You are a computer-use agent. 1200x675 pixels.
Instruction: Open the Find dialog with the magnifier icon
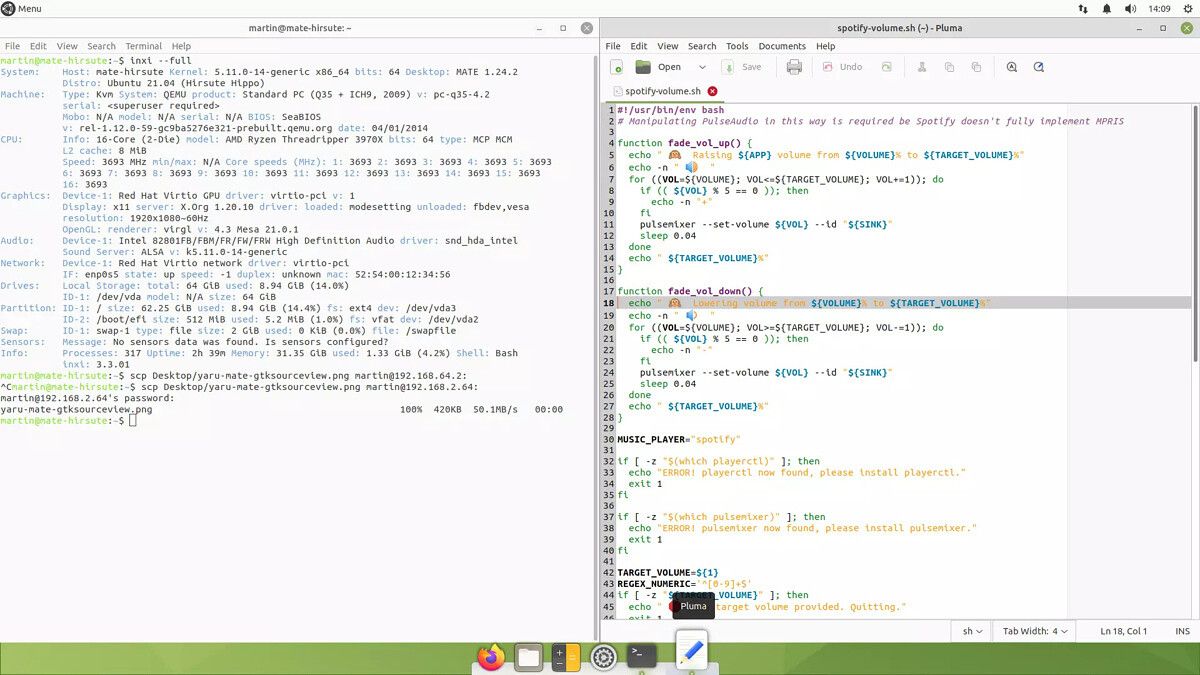[1011, 67]
